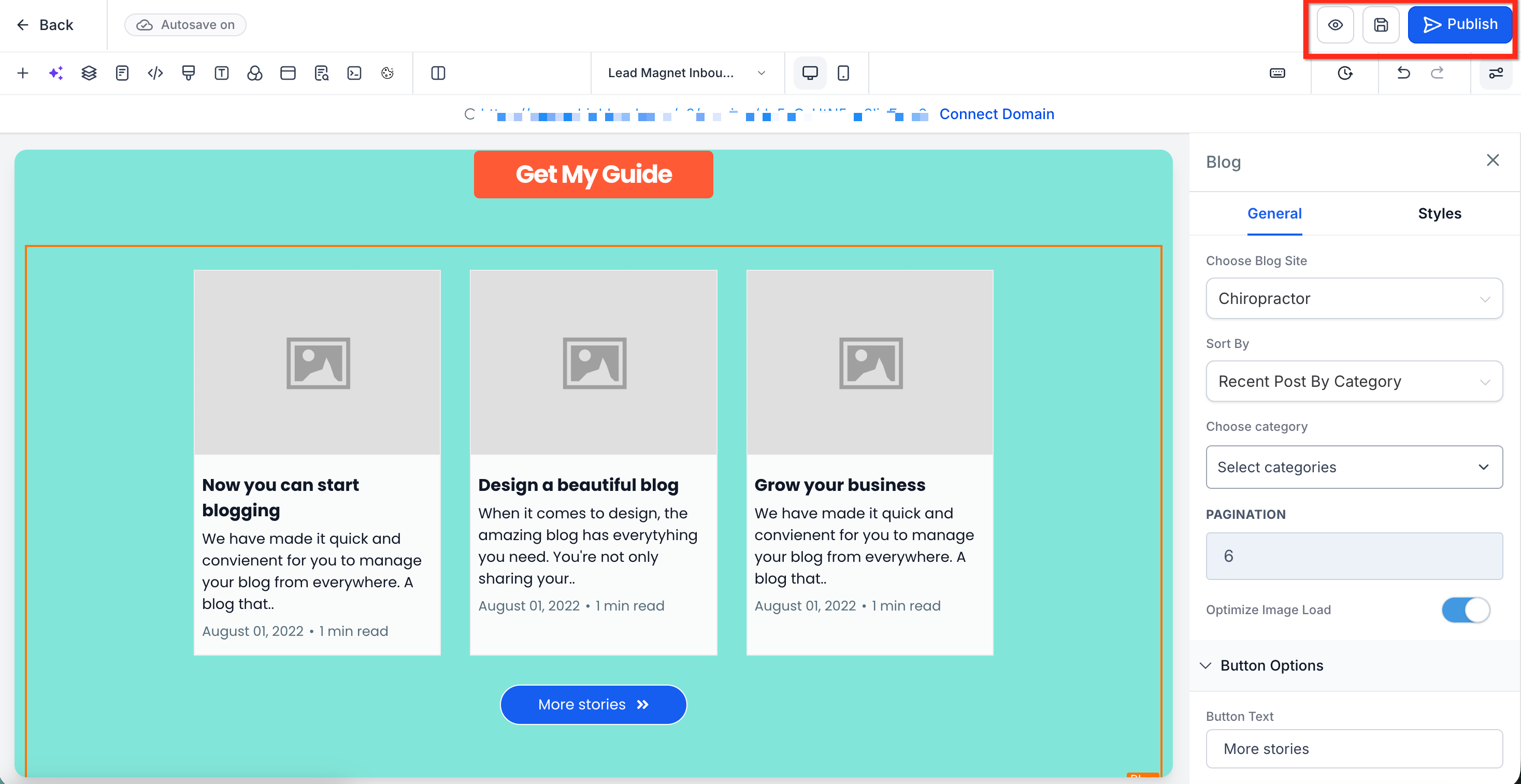Open the cookie consent settings icon

388,73
